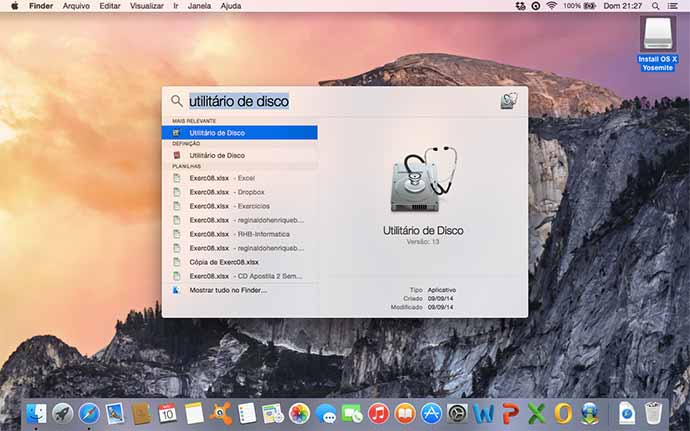Open the Trash in the Dock
This screenshot has height=431, width=690.
(x=653, y=412)
